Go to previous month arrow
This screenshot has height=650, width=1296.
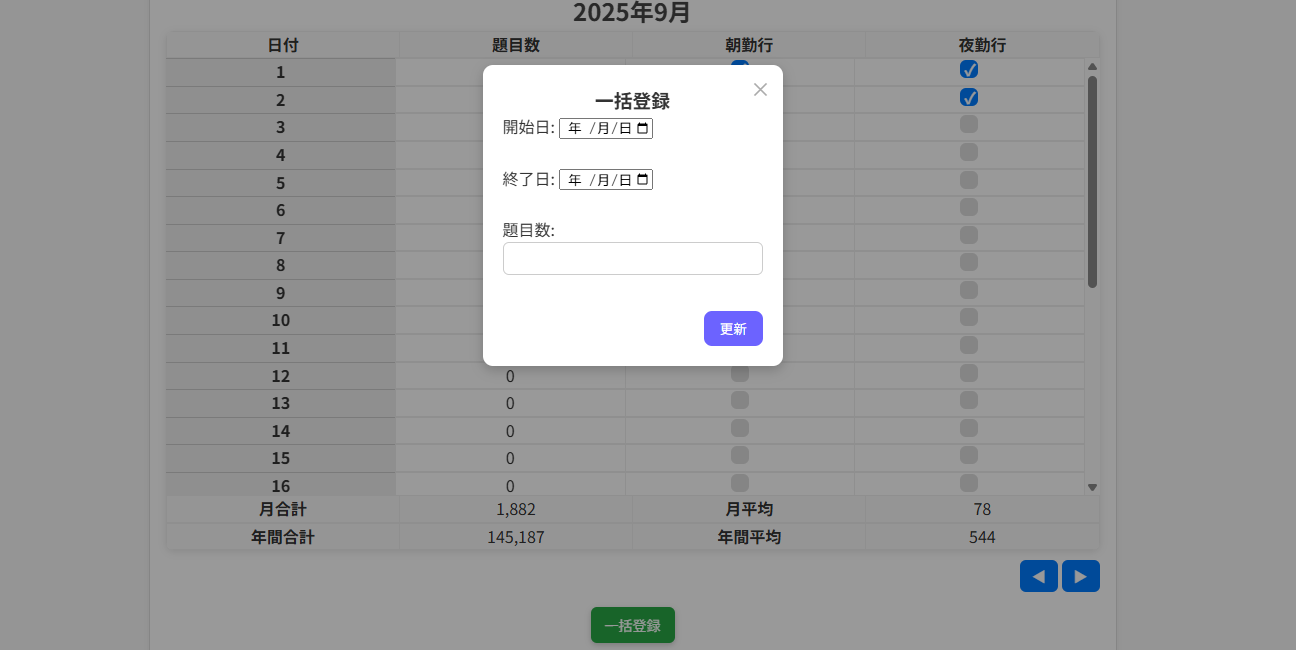(1039, 576)
